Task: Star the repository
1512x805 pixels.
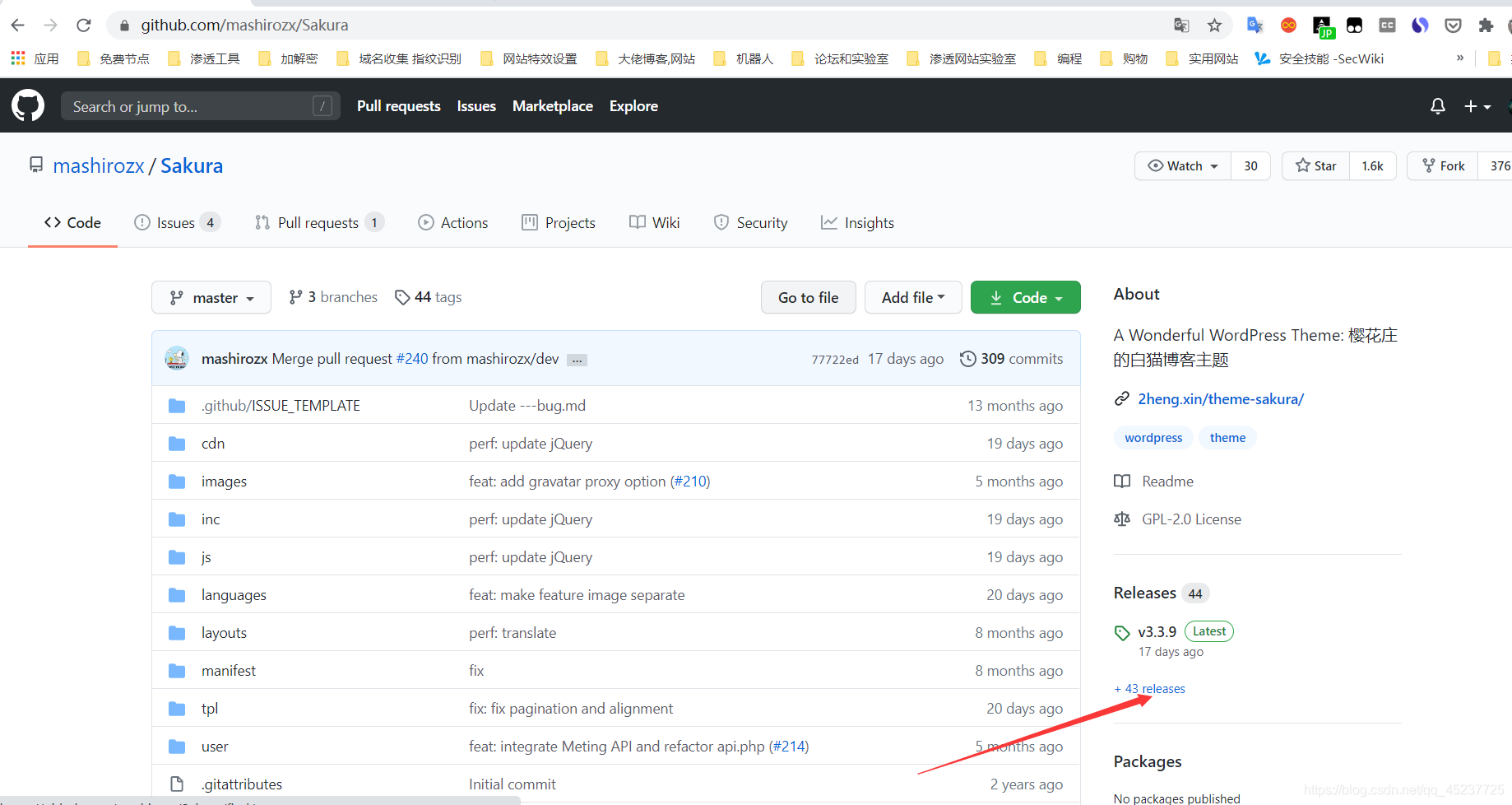Action: (1316, 165)
